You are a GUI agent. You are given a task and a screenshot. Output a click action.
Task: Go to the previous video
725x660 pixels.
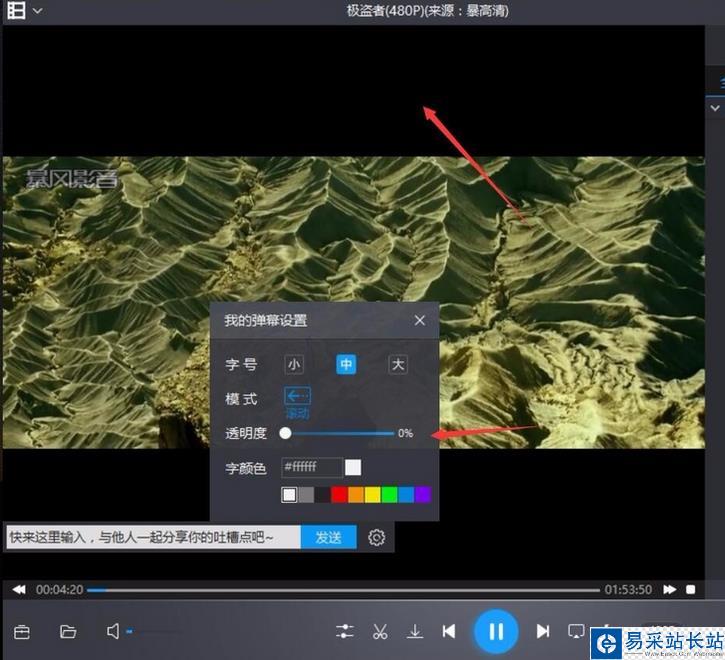449,631
